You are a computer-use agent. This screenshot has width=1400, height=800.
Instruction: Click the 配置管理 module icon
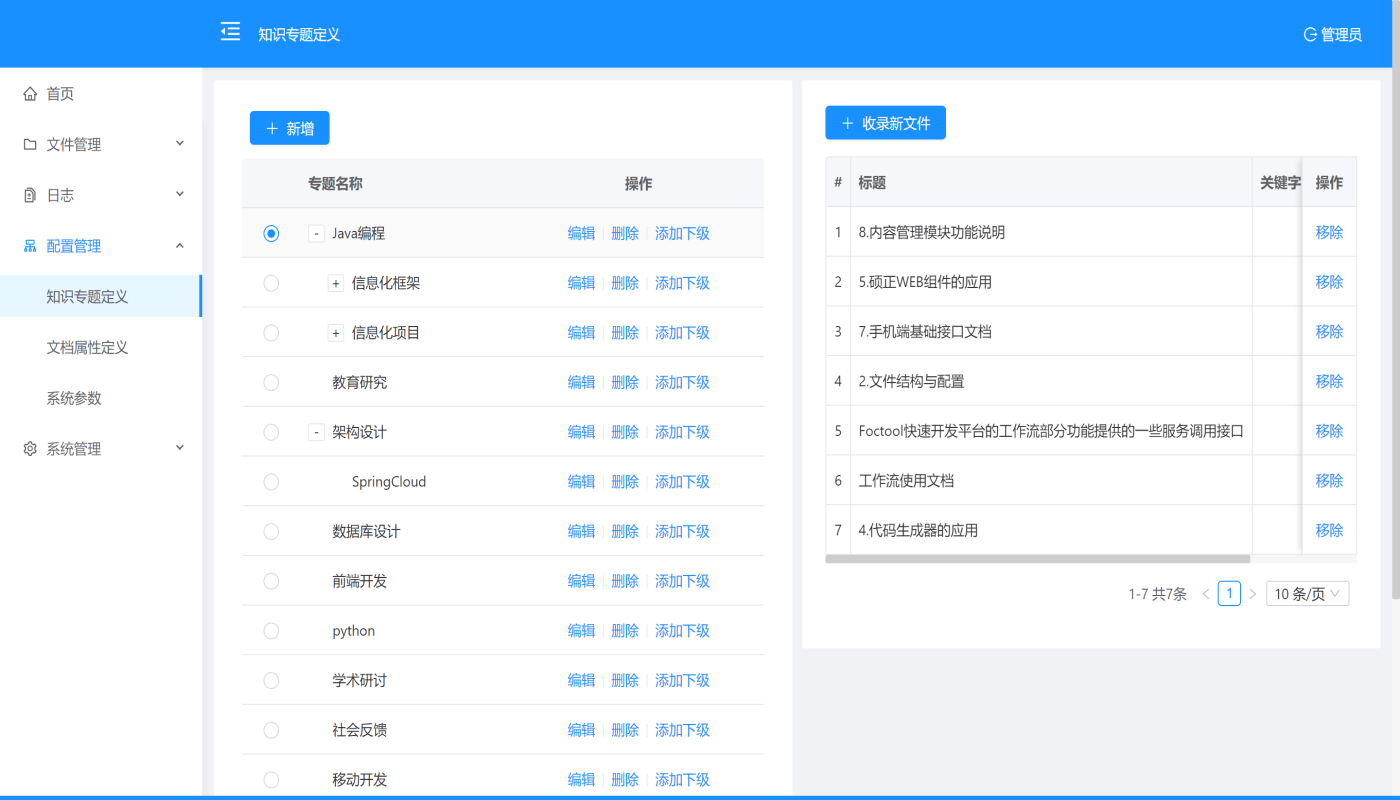click(28, 245)
